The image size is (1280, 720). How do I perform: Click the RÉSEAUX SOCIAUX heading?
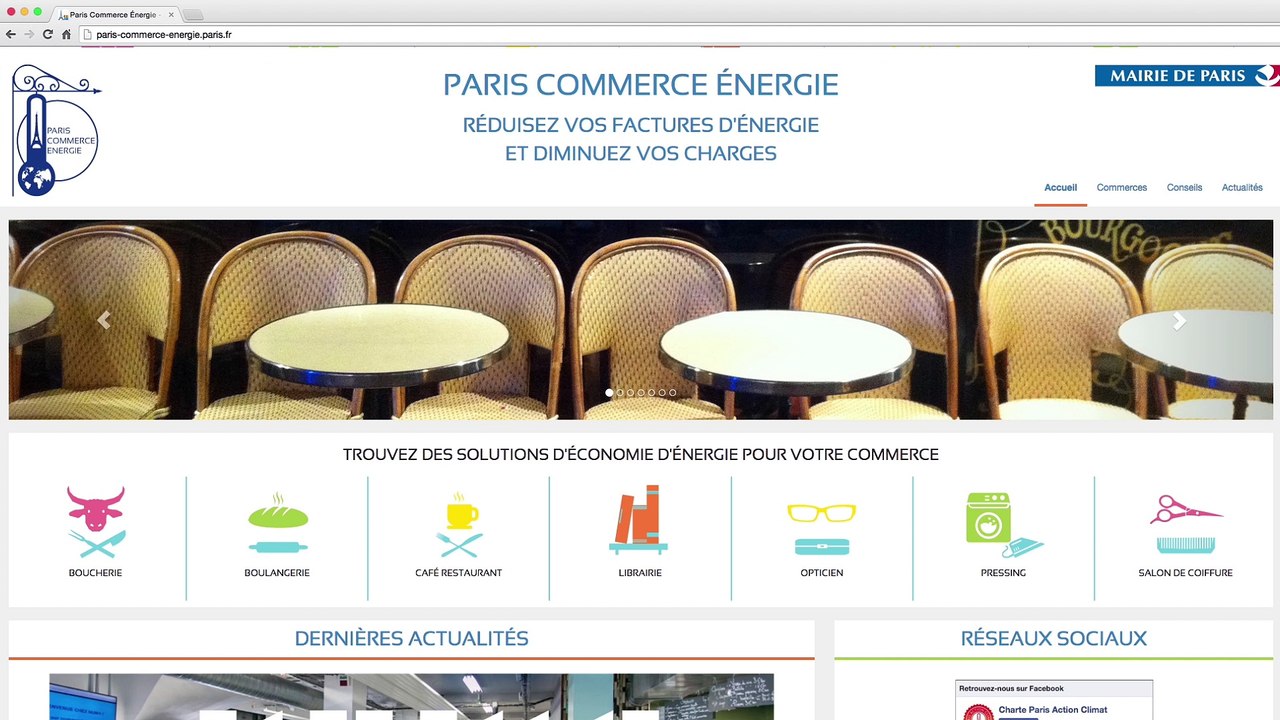point(1054,638)
